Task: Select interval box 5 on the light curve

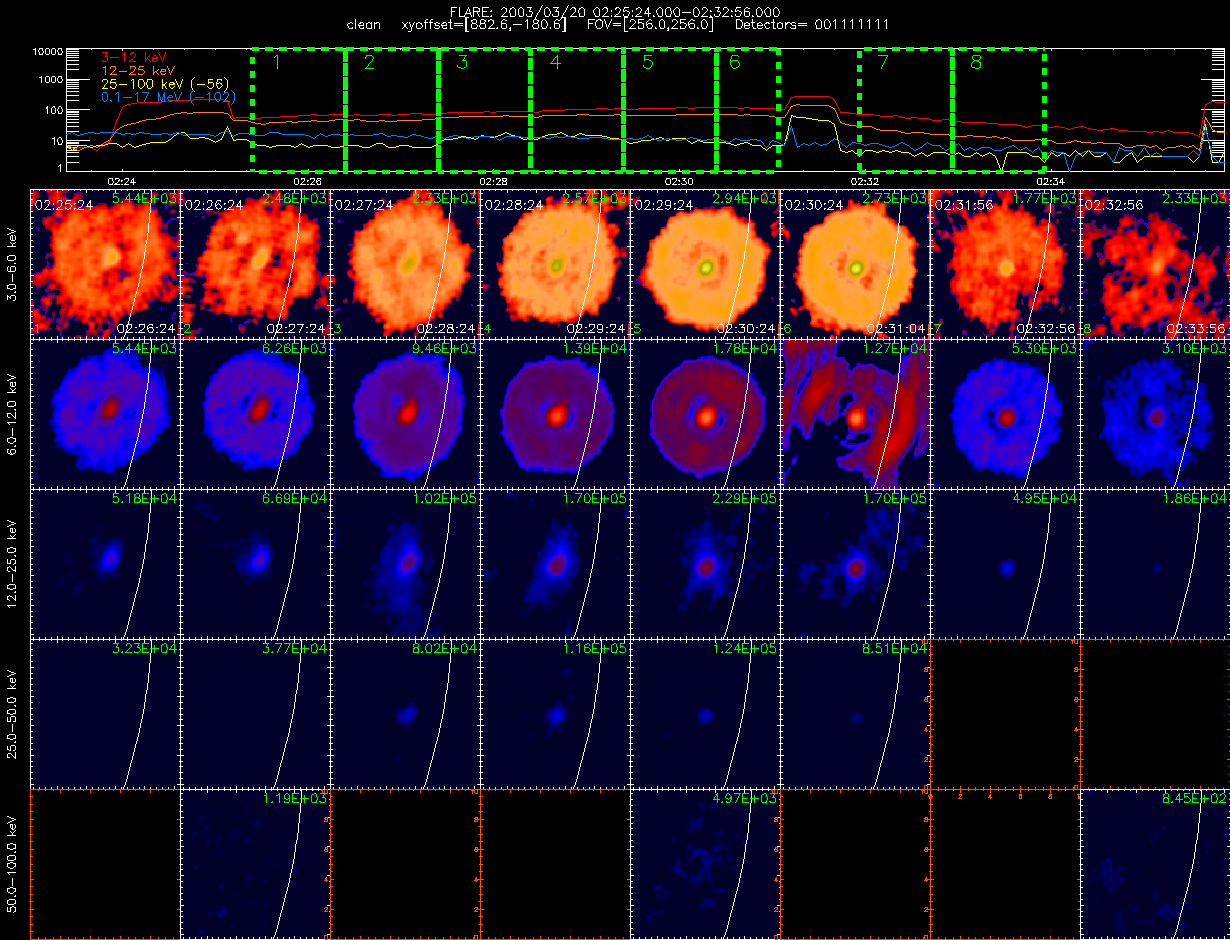Action: 670,109
